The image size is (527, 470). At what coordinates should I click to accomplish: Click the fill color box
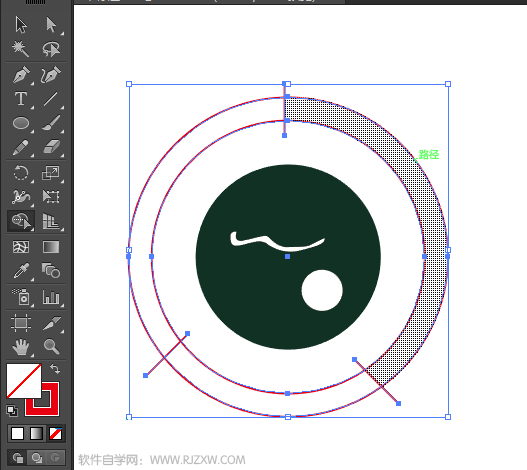point(24,381)
